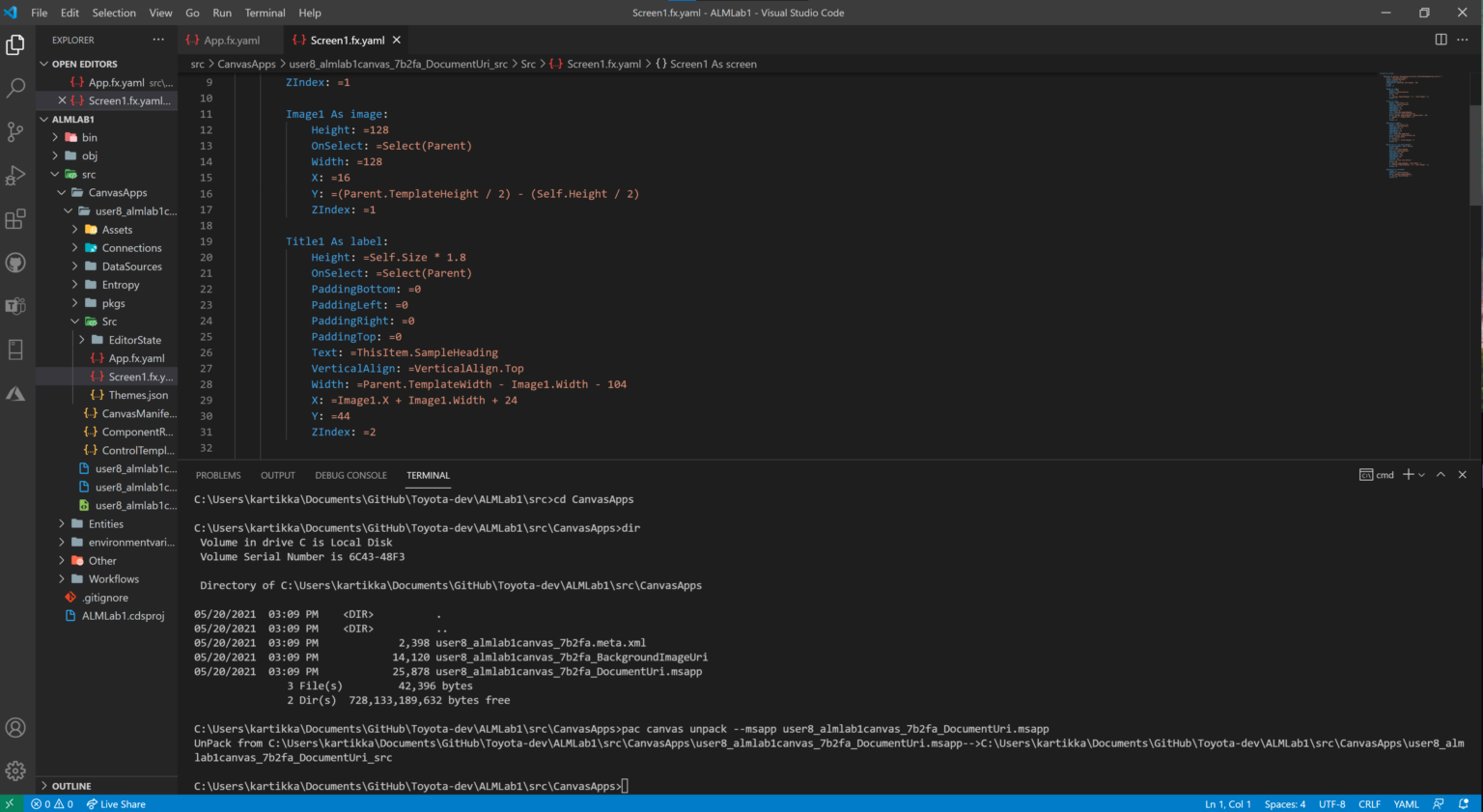Open the GitHub view in the activity bar

[15, 262]
